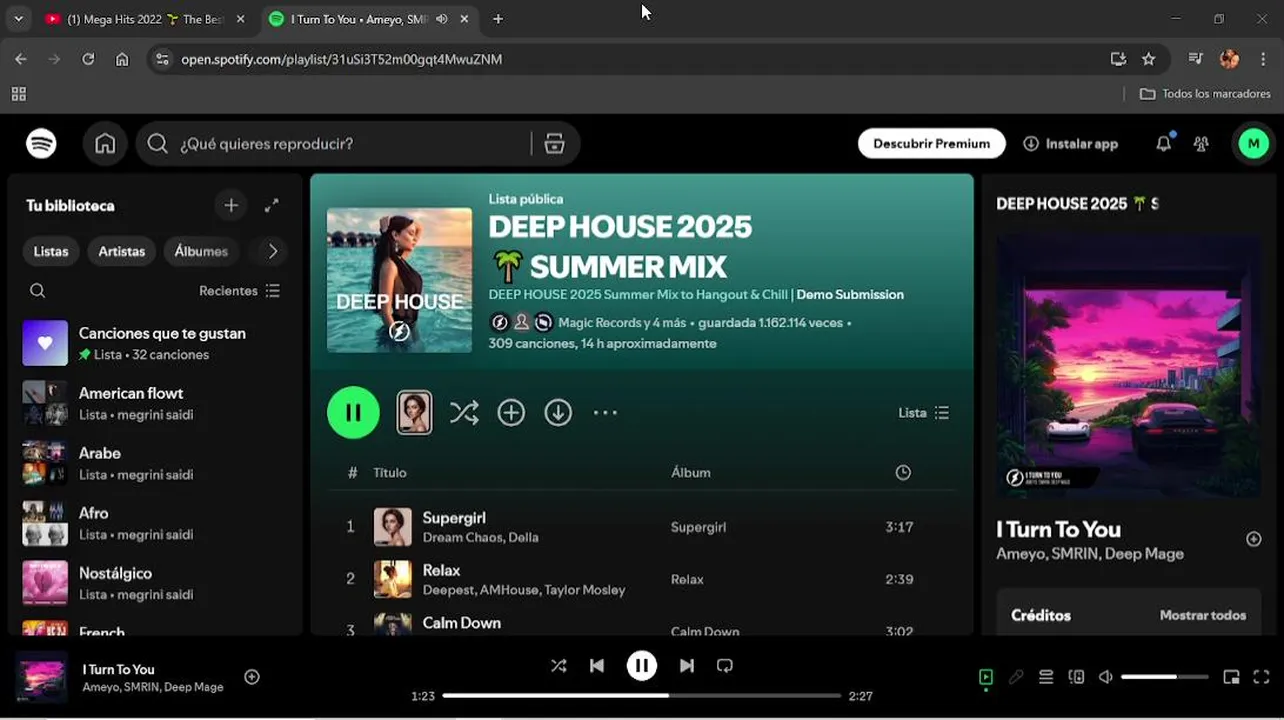Open the Demo Submission link
1284x720 pixels.
tap(850, 295)
